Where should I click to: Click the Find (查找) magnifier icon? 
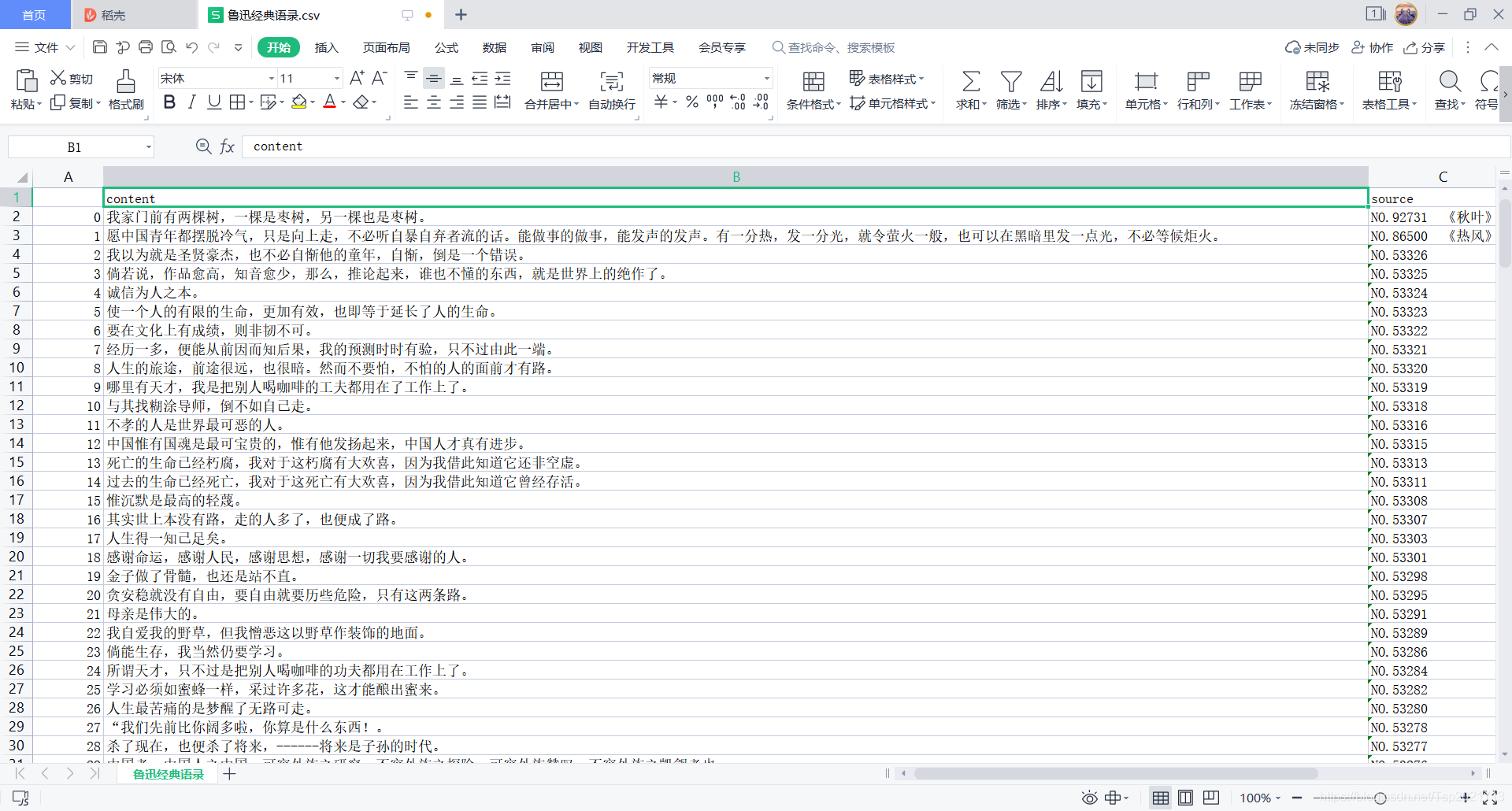(1450, 81)
